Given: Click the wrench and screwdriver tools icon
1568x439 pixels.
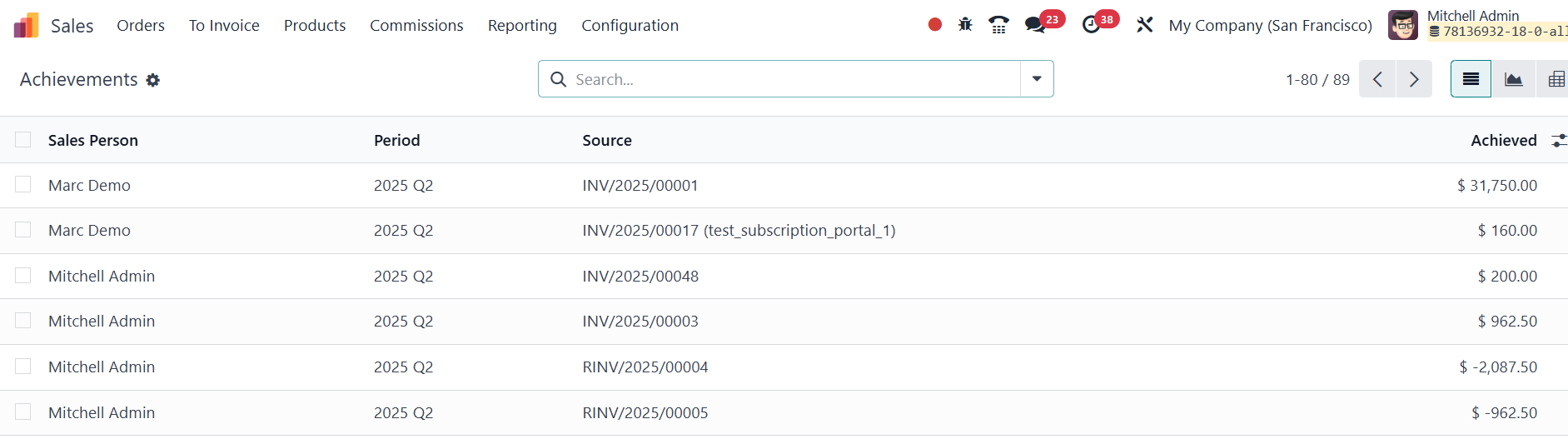Looking at the screenshot, I should pos(1145,25).
